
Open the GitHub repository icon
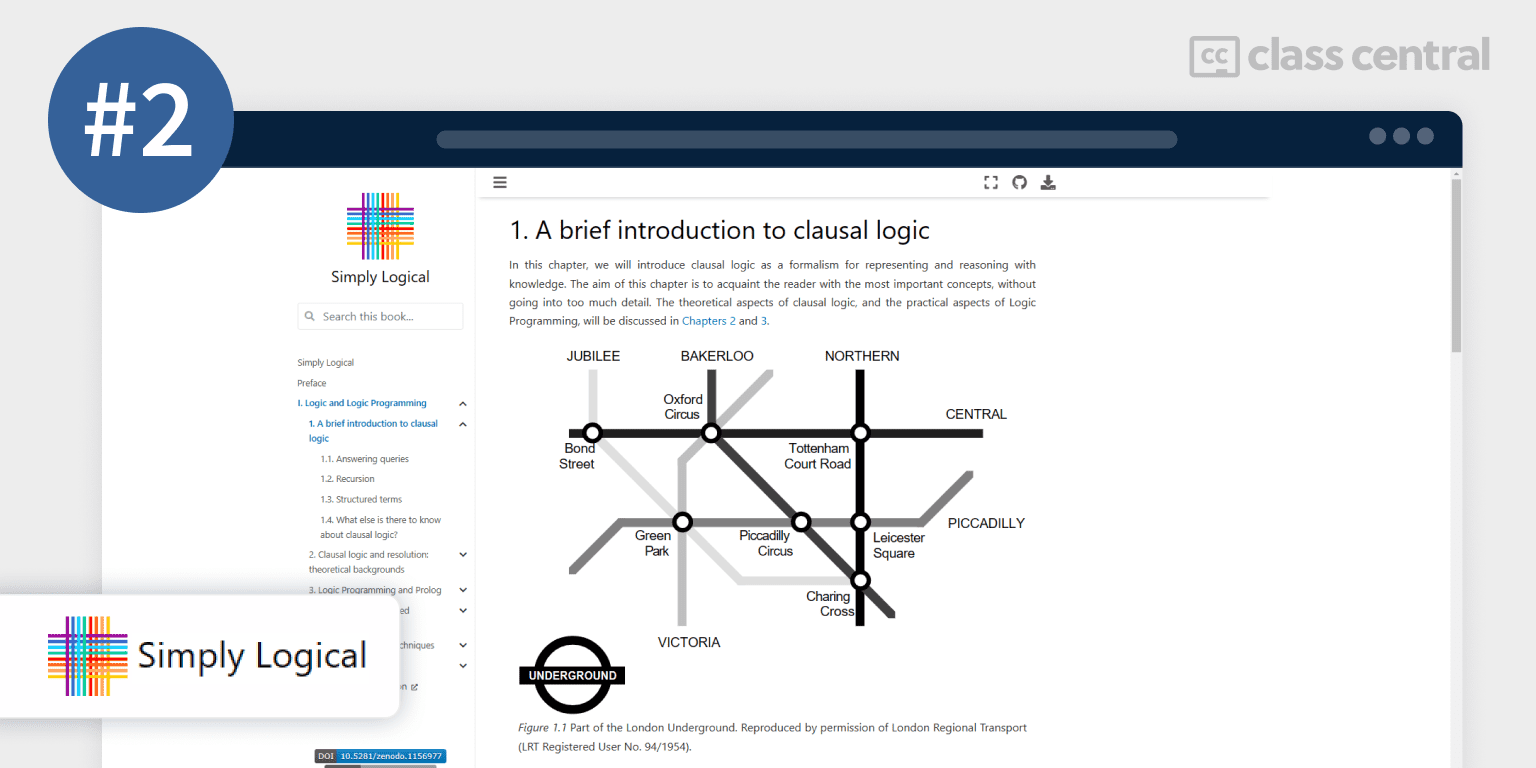pos(1019,182)
